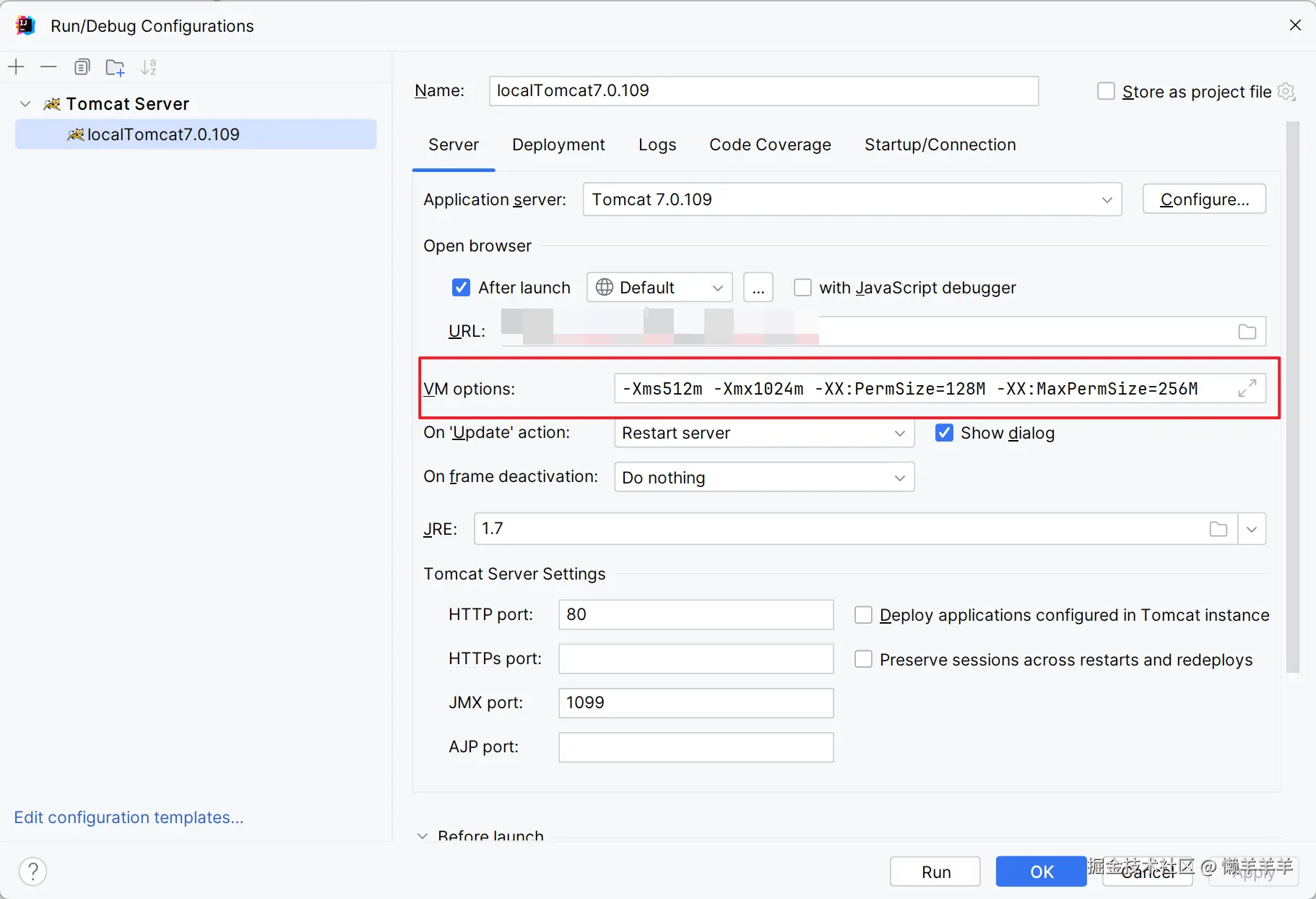Select localTomcat7.0.109 in the tree
The width and height of the screenshot is (1316, 899).
point(196,134)
